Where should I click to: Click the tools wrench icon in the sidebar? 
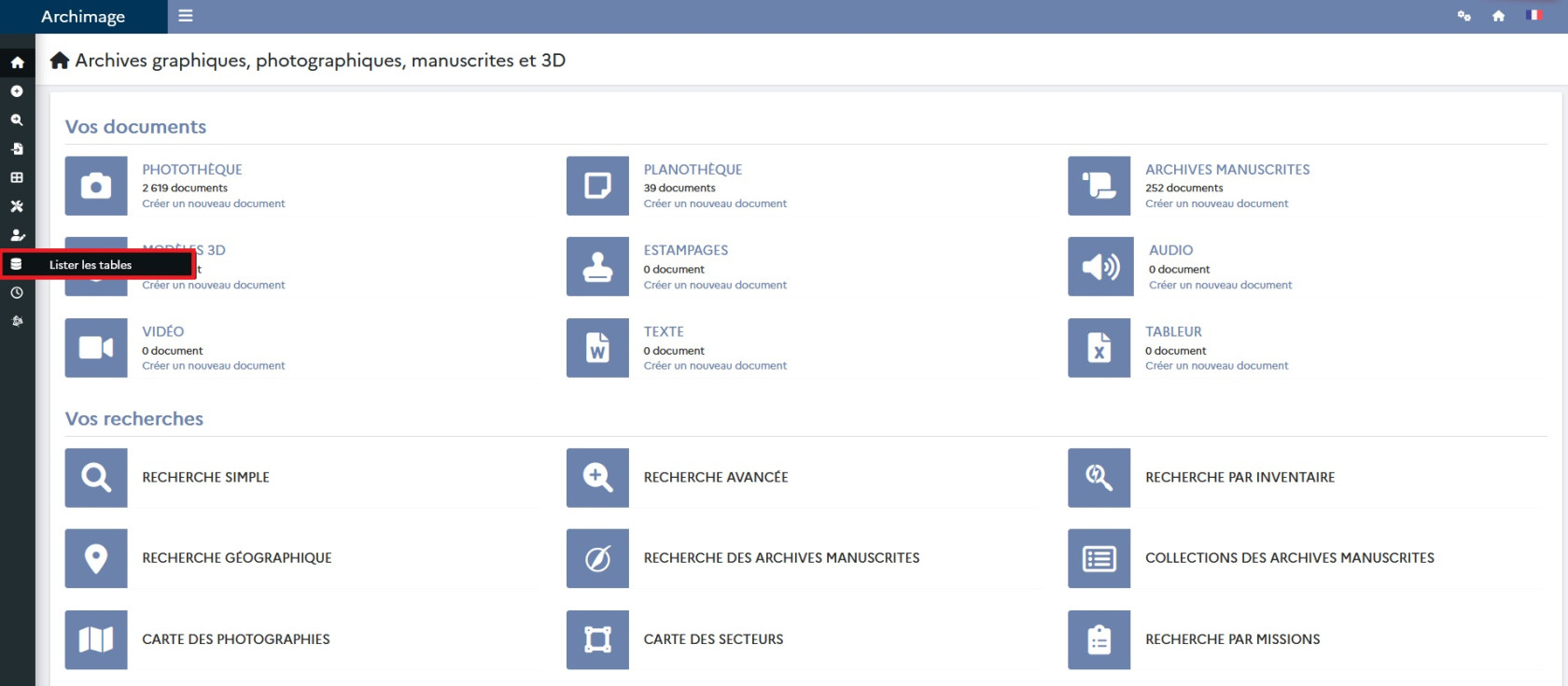pos(17,206)
